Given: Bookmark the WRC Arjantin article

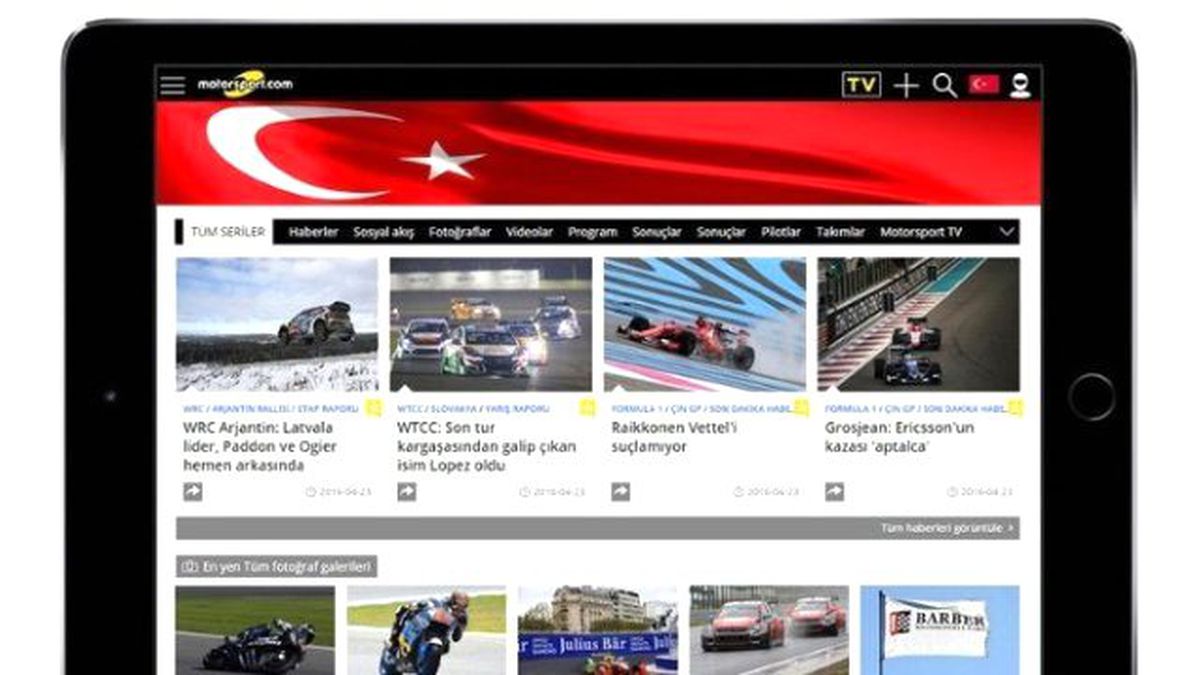Looking at the screenshot, I should pyautogui.click(x=373, y=408).
